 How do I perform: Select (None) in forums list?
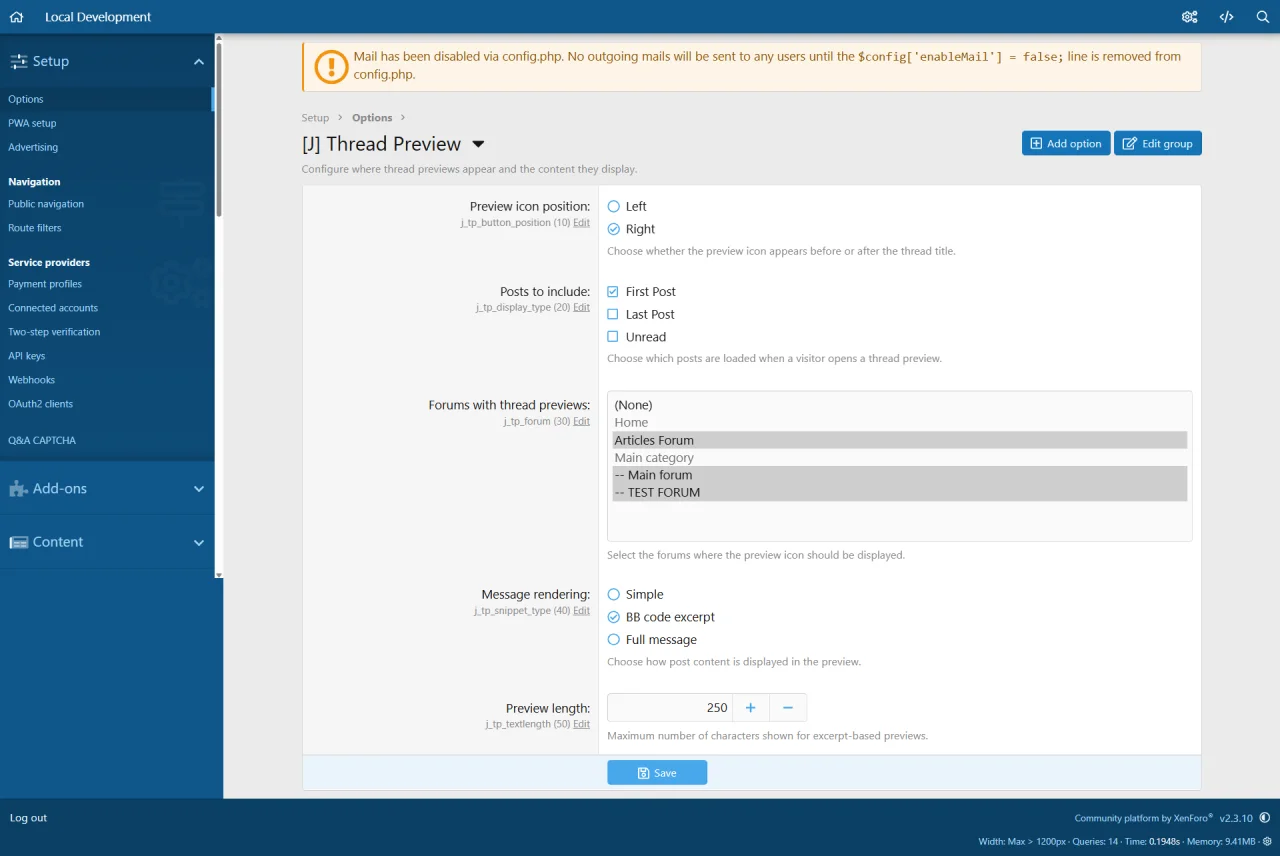click(x=900, y=405)
